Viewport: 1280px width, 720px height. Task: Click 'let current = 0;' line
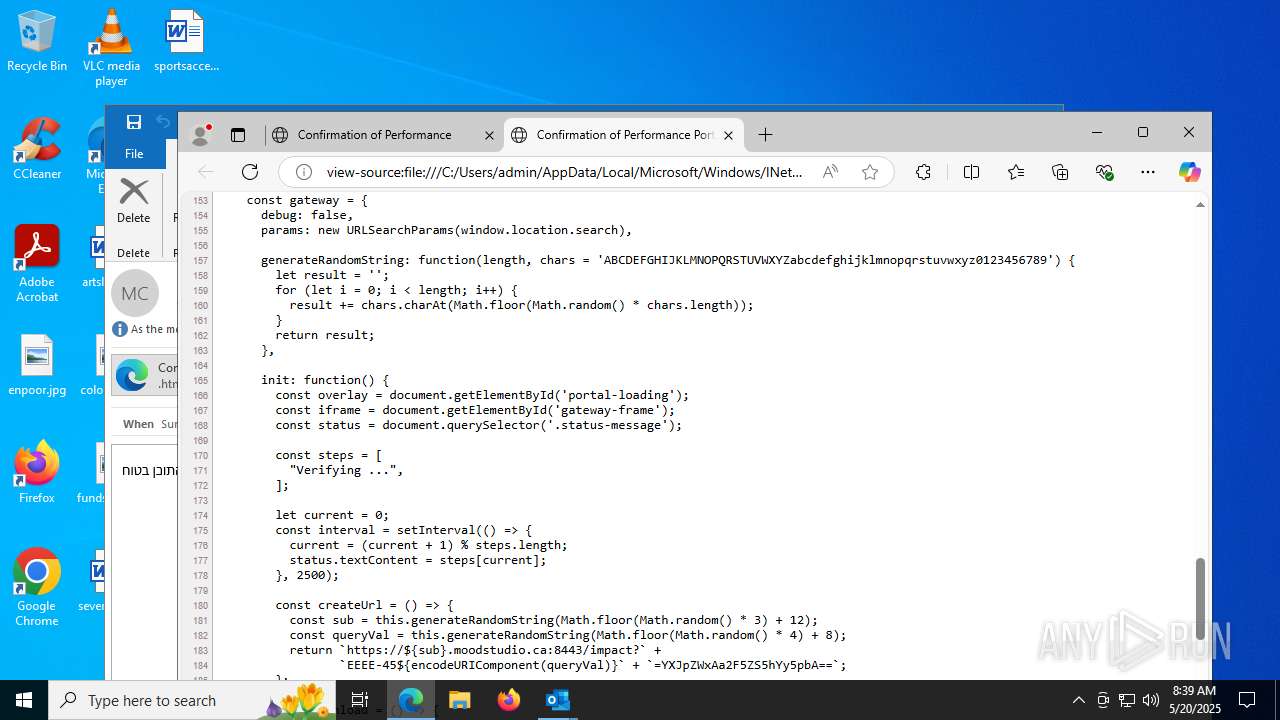pos(332,515)
